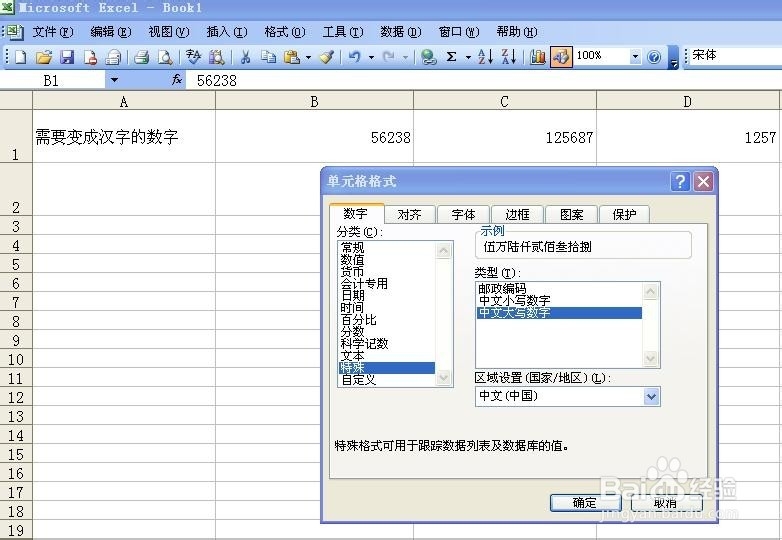Confirm with the 确定 button

click(x=585, y=503)
